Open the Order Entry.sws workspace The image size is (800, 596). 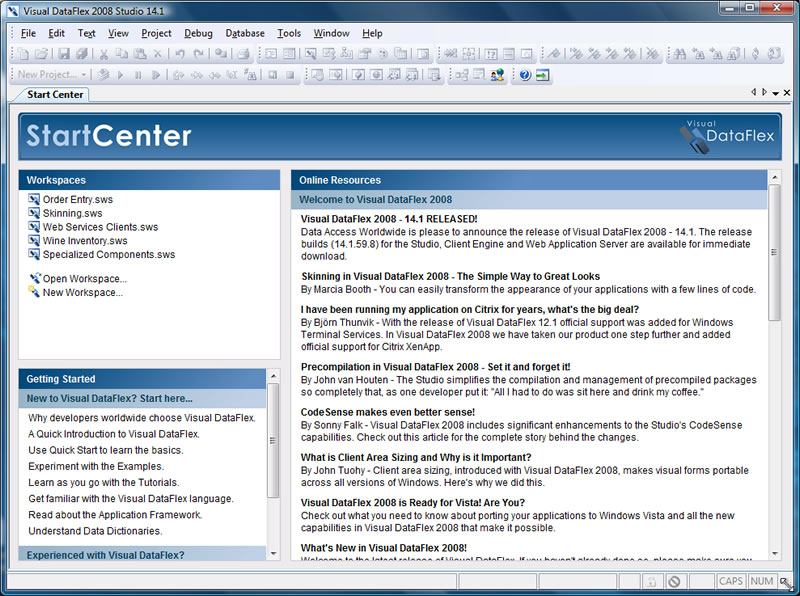click(x=78, y=200)
